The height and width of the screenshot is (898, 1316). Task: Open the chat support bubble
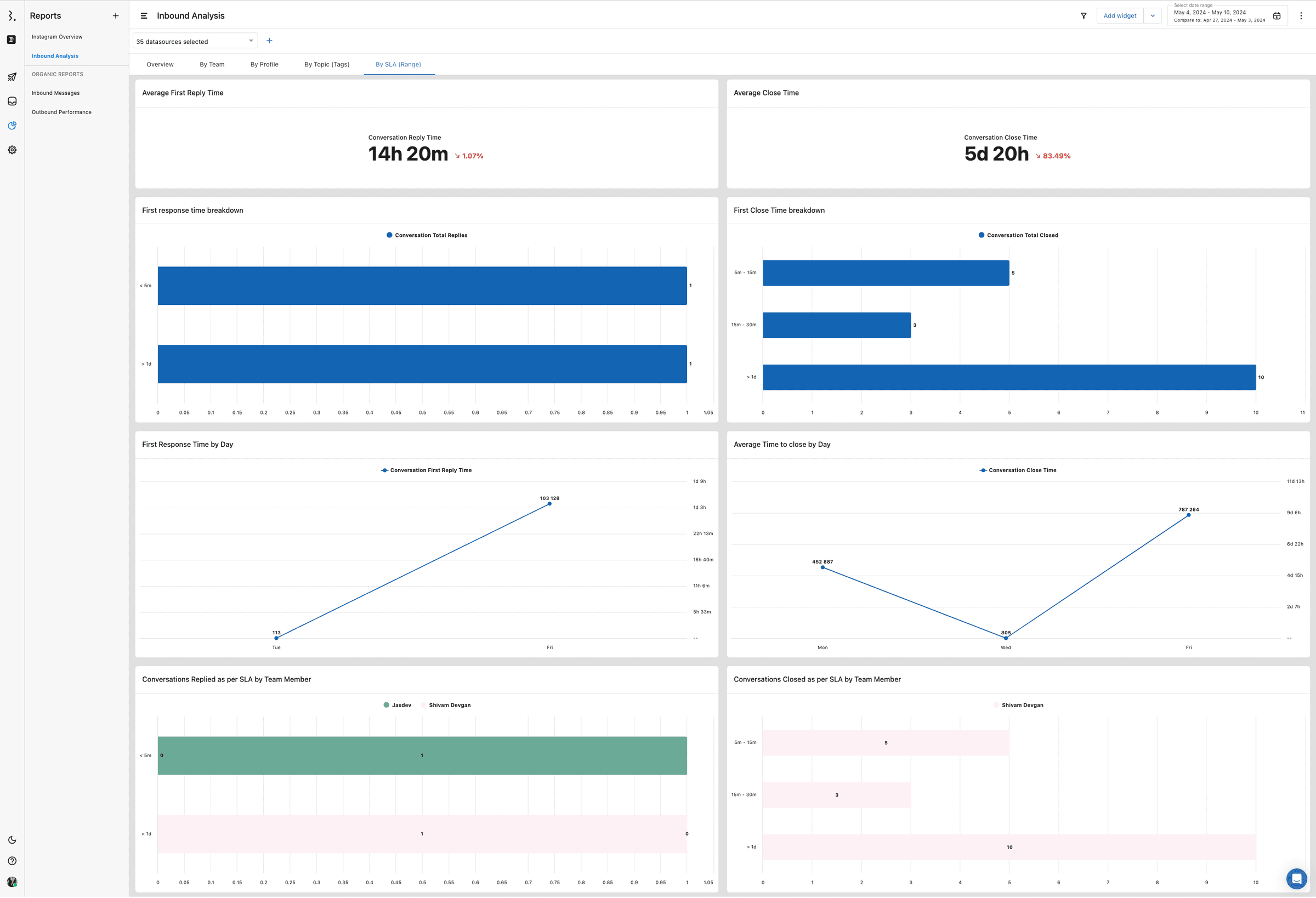point(1296,879)
